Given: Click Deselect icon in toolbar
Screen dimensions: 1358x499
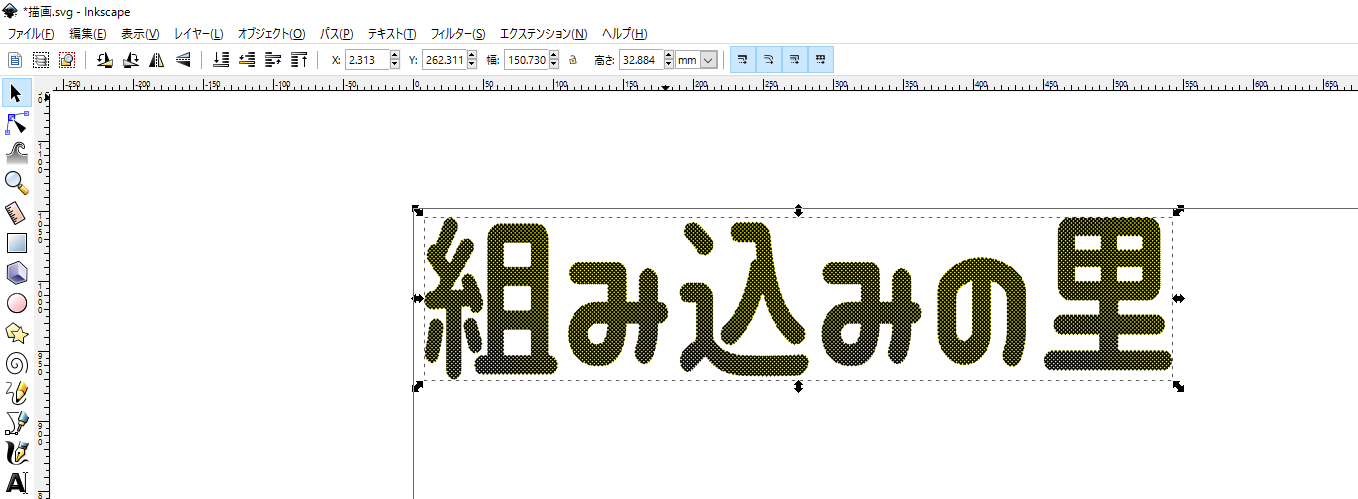Looking at the screenshot, I should pyautogui.click(x=67, y=60).
